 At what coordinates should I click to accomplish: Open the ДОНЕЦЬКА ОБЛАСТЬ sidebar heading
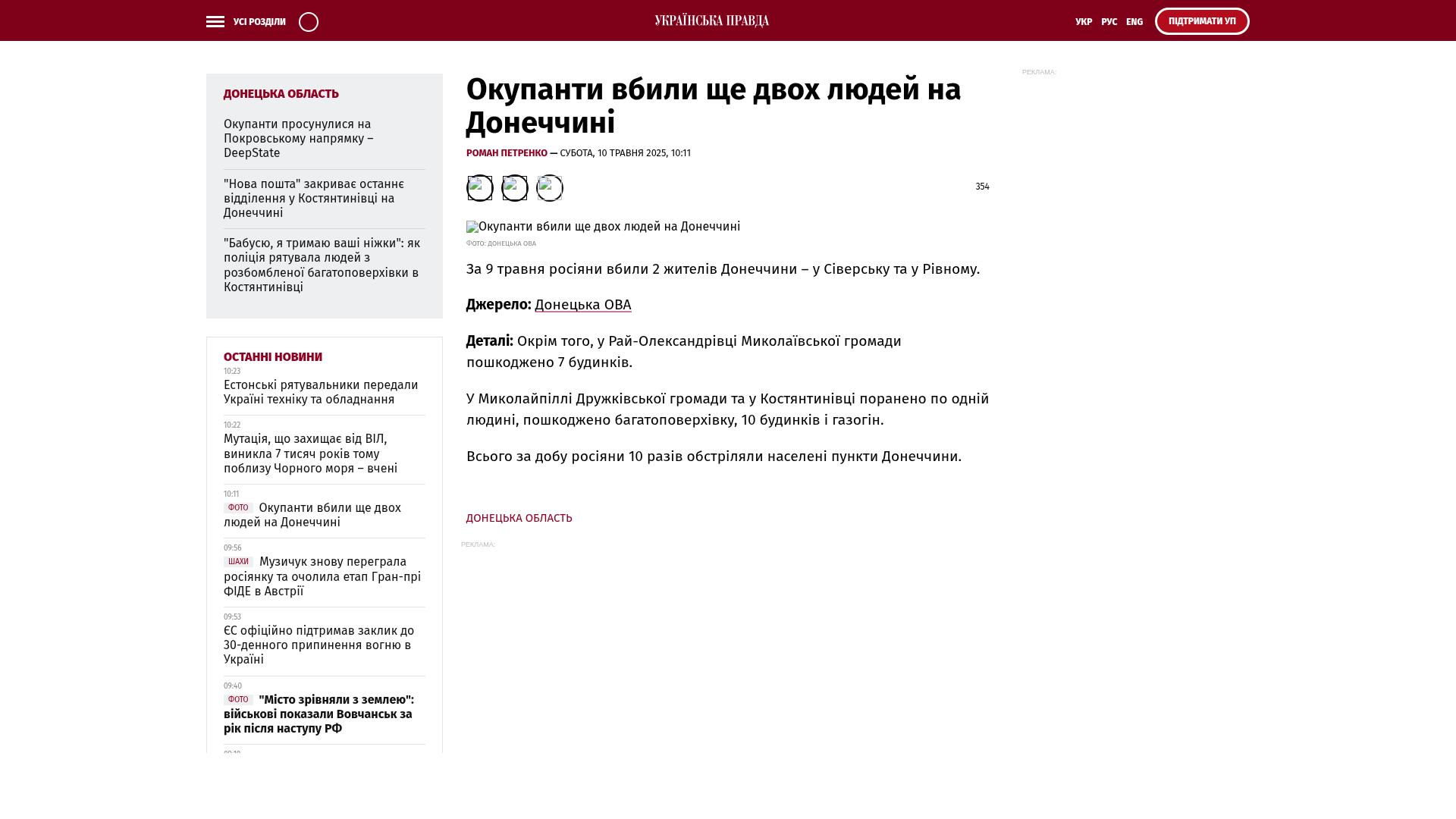click(x=281, y=94)
